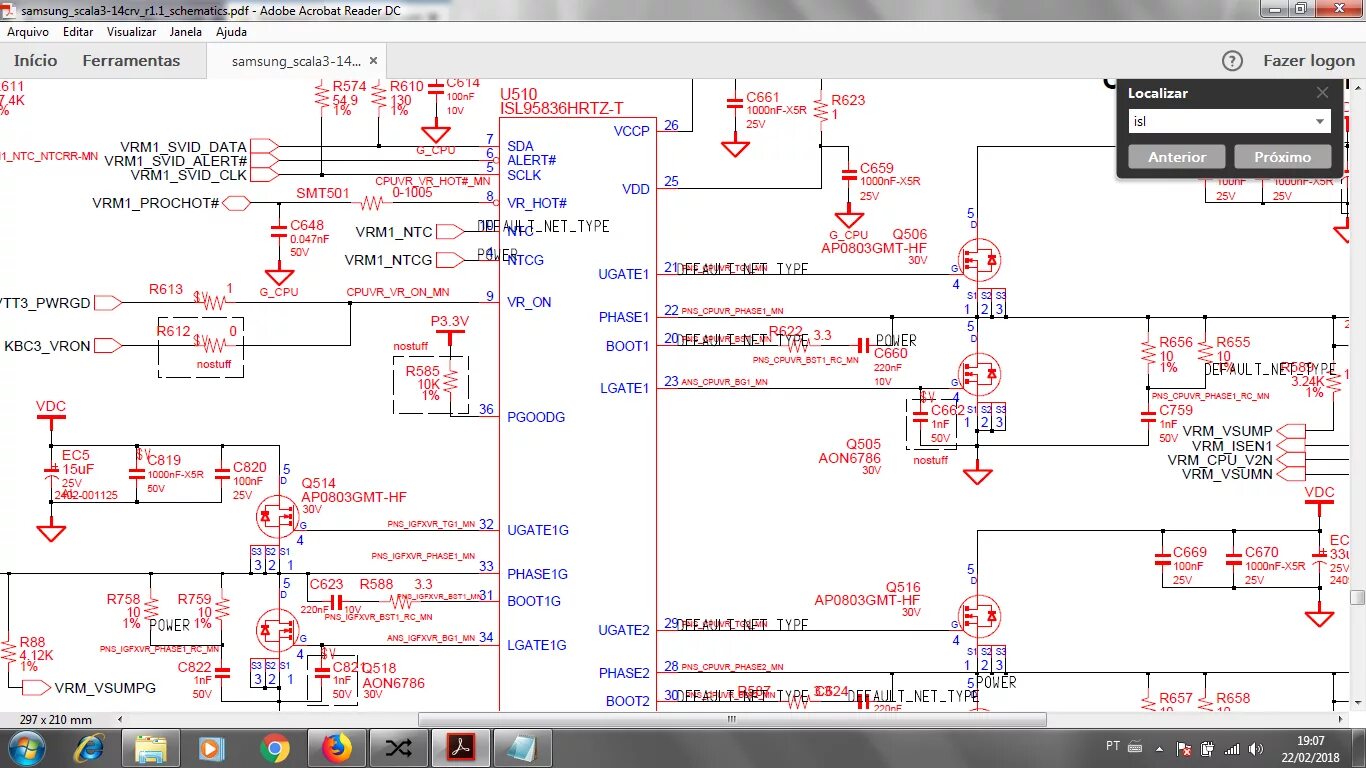Screen dimensions: 1366x768
Task: Click the PT language indicator
Action: point(1113,746)
